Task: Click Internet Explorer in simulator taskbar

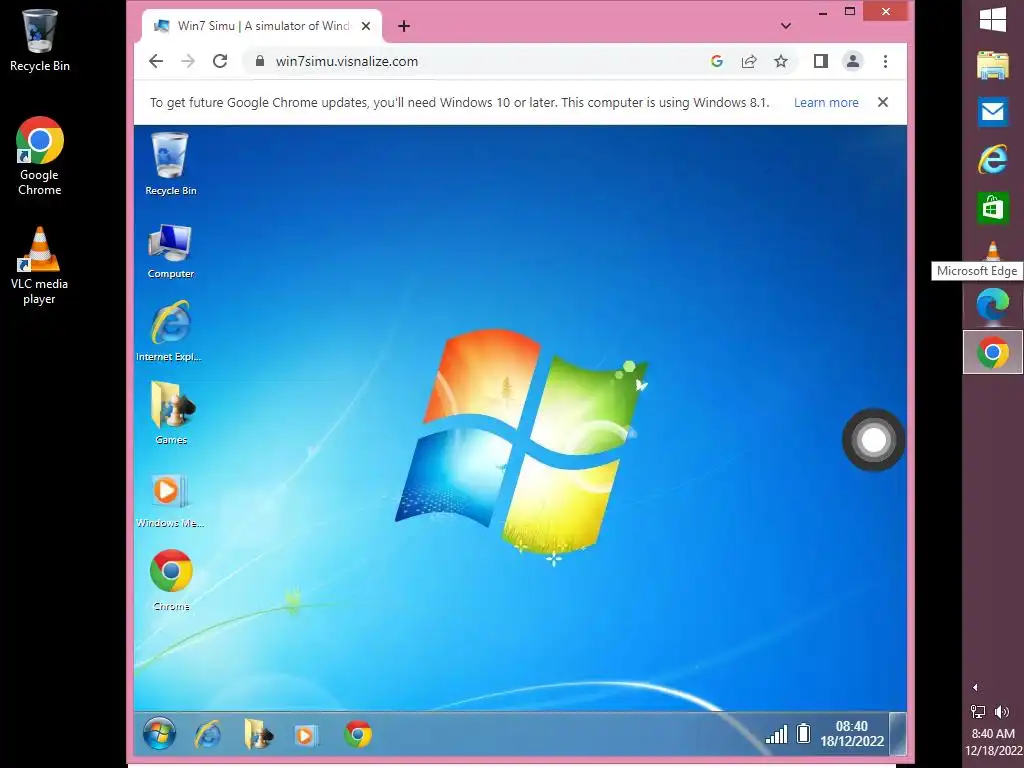Action: click(x=208, y=735)
